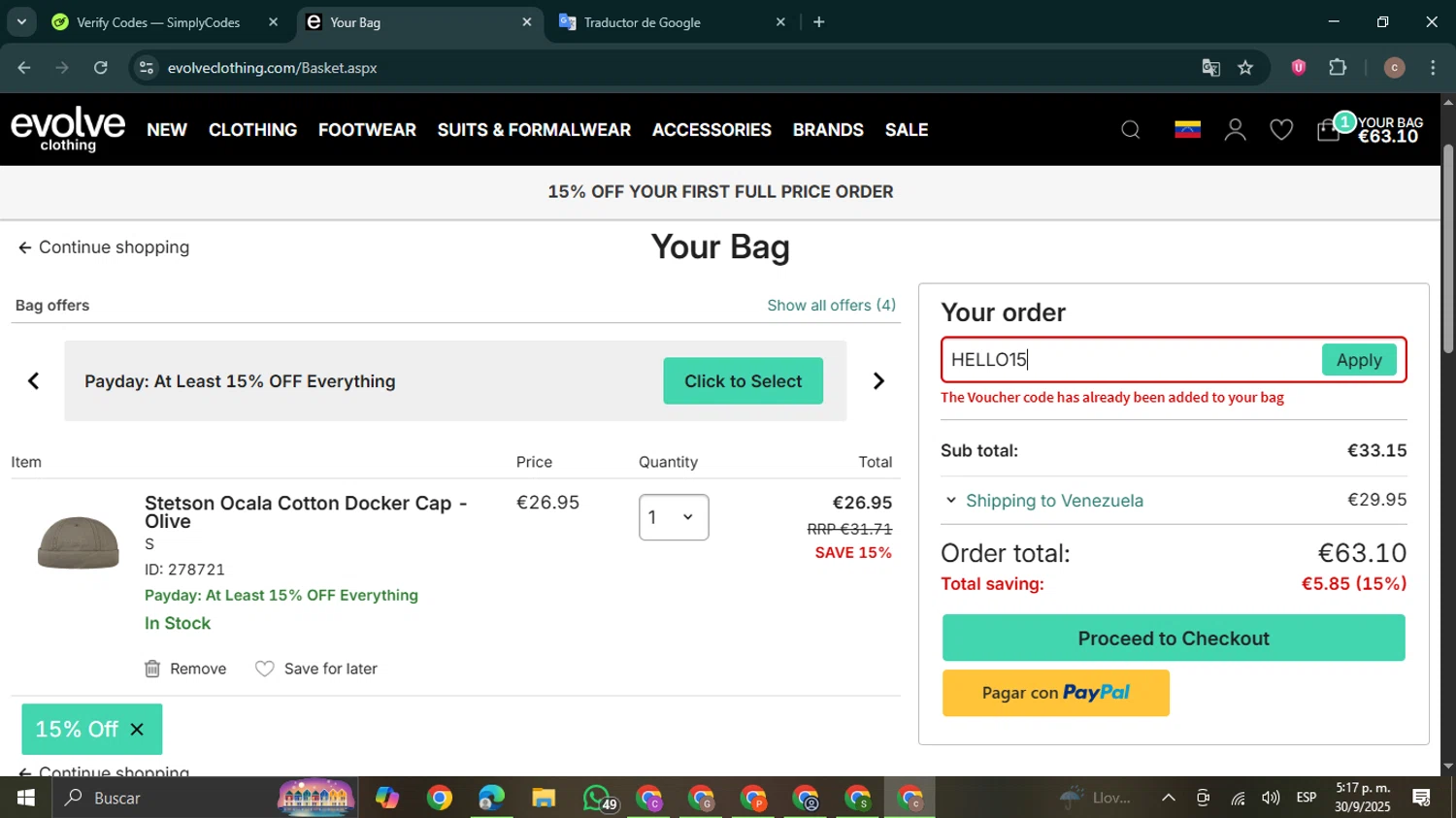Go to evolve clothing logo home

coord(68,129)
